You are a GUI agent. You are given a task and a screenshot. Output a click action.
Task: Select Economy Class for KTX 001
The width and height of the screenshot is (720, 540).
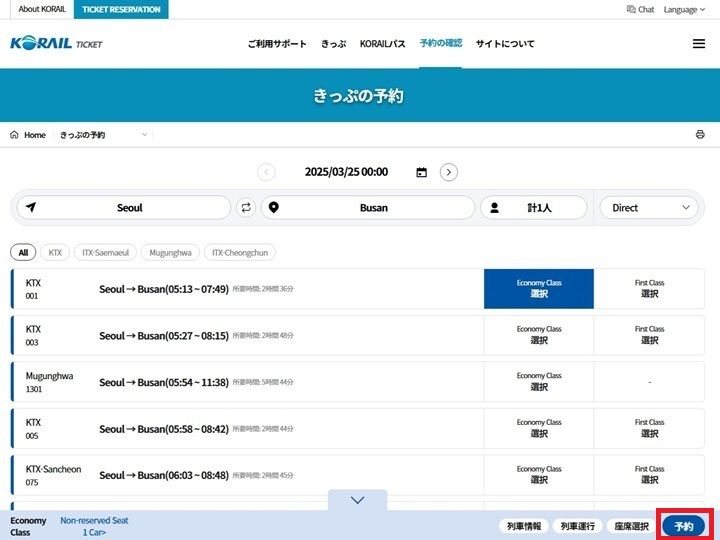[x=539, y=289]
